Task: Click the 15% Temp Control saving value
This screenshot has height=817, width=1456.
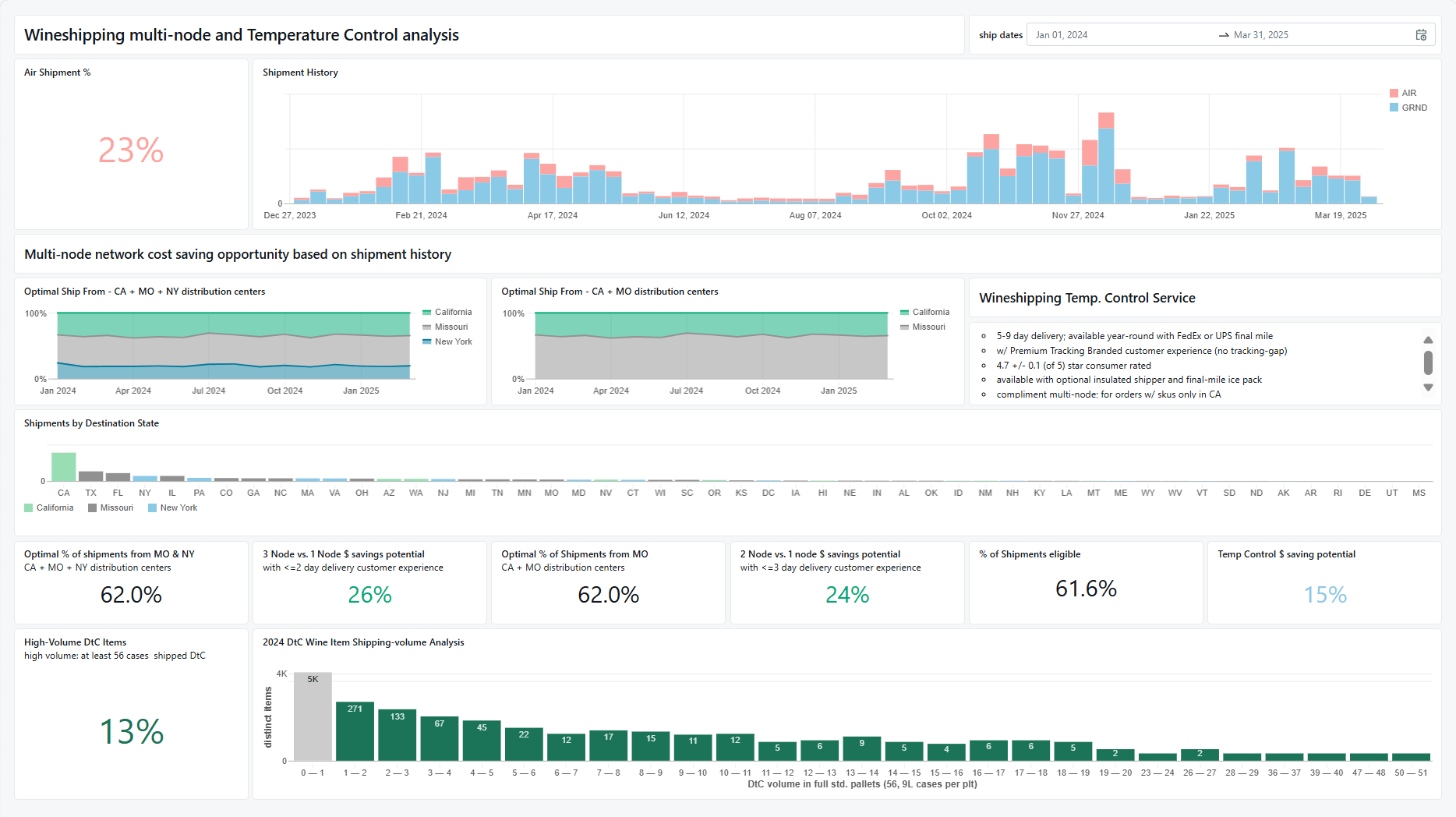Action: [x=1324, y=595]
